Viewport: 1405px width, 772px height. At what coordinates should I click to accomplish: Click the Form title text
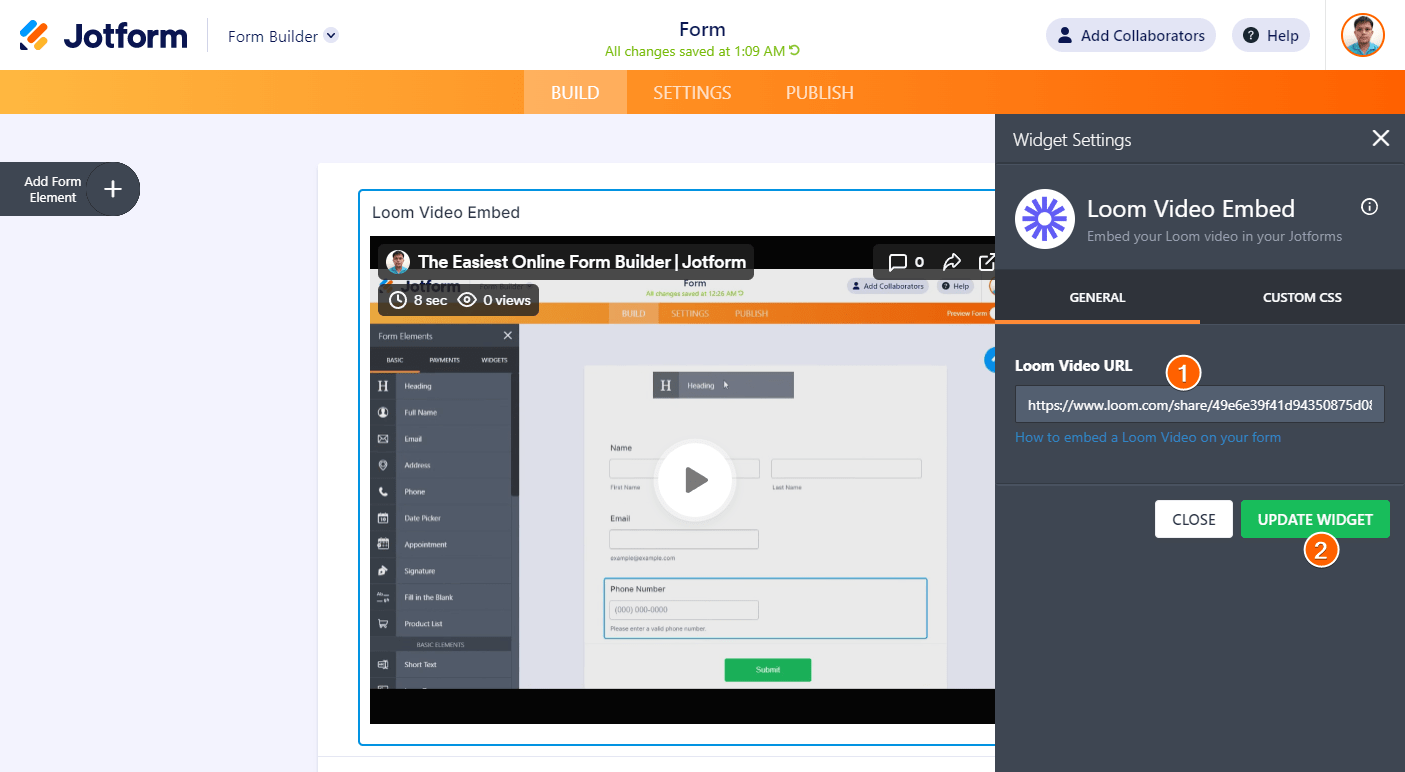702,29
